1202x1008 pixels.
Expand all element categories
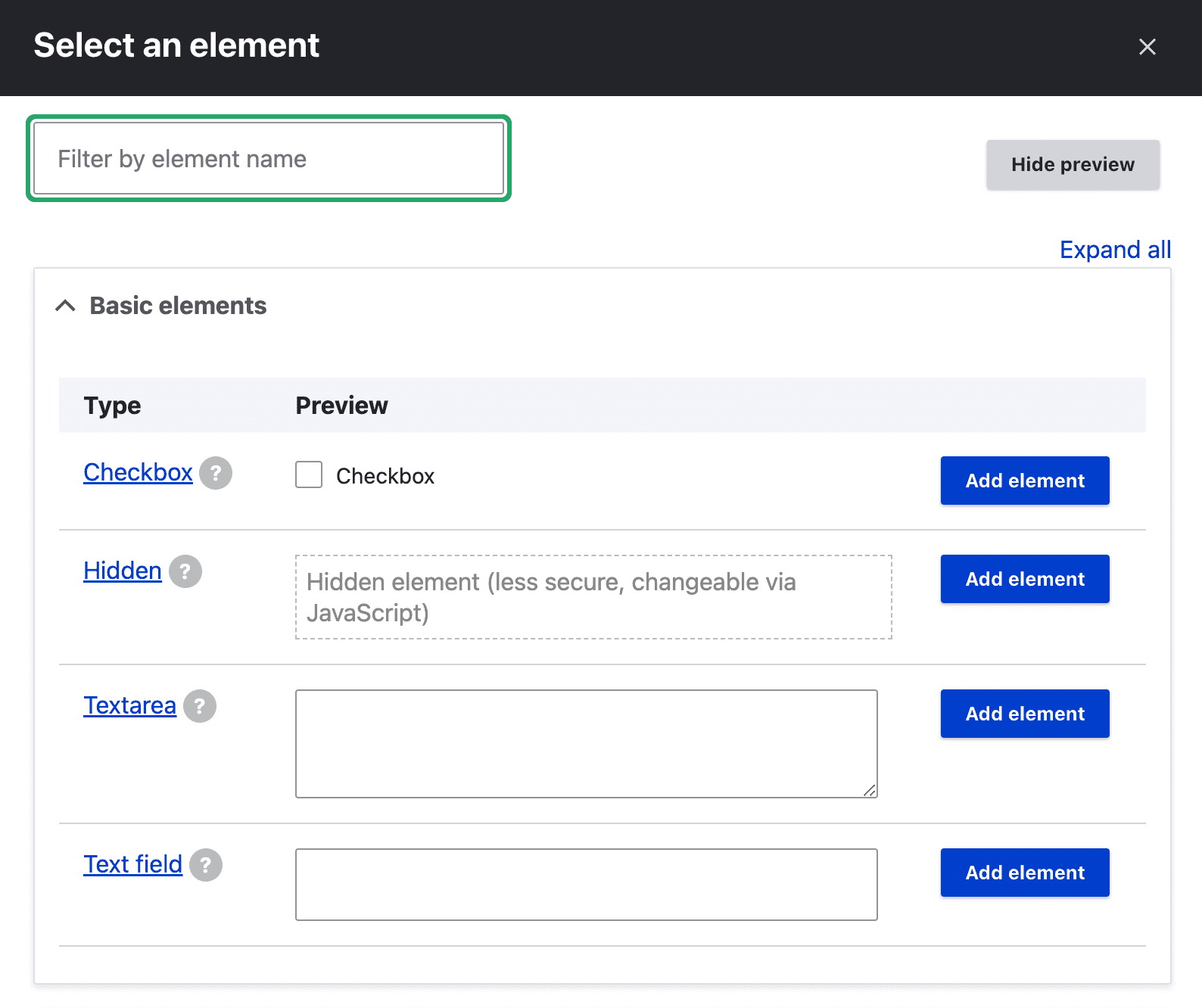tap(1115, 250)
